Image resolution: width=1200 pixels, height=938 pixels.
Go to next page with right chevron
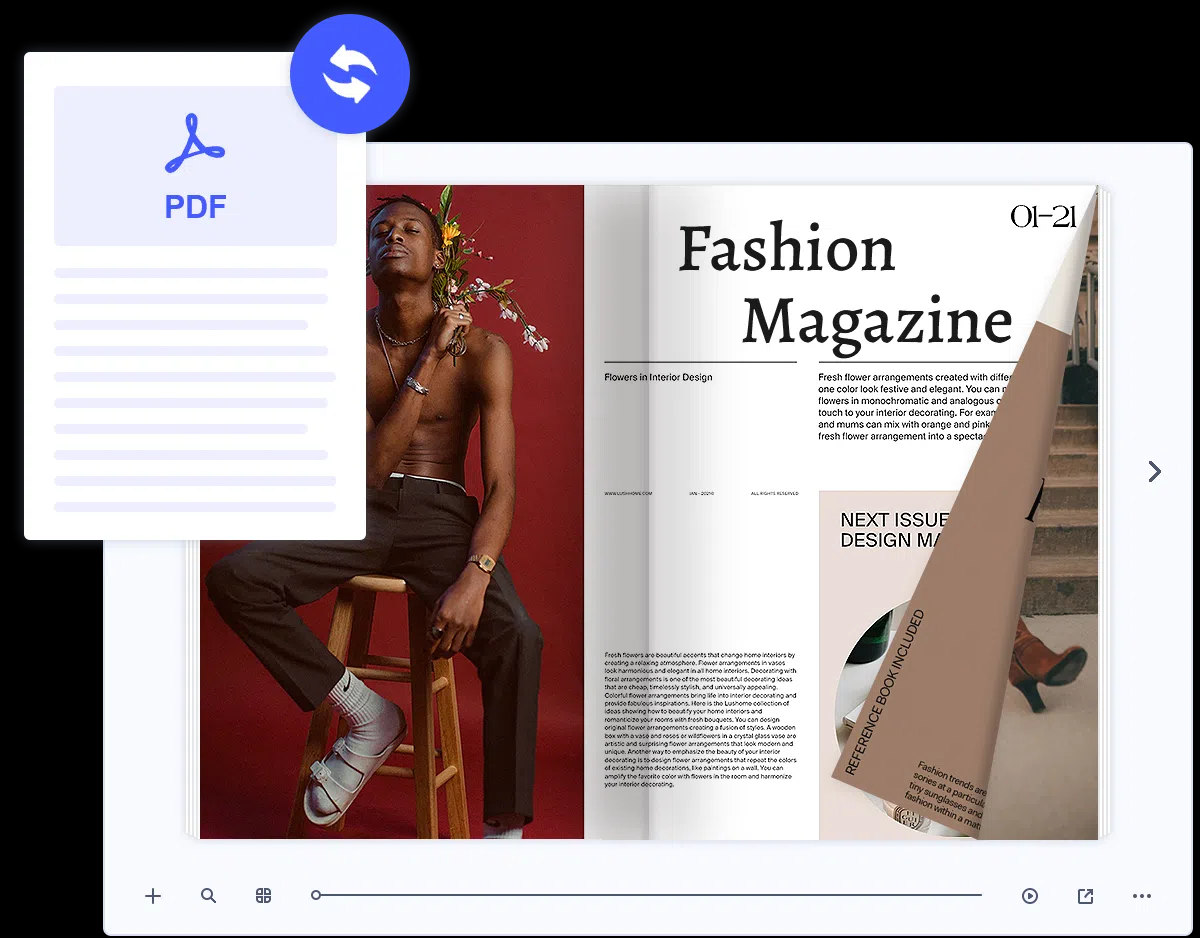[x=1155, y=471]
